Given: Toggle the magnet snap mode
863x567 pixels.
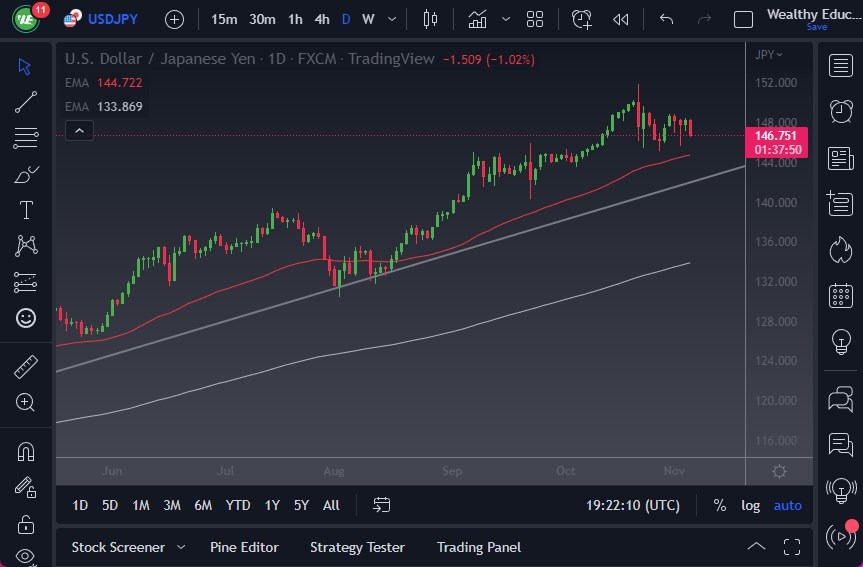Looking at the screenshot, I should pos(26,451).
